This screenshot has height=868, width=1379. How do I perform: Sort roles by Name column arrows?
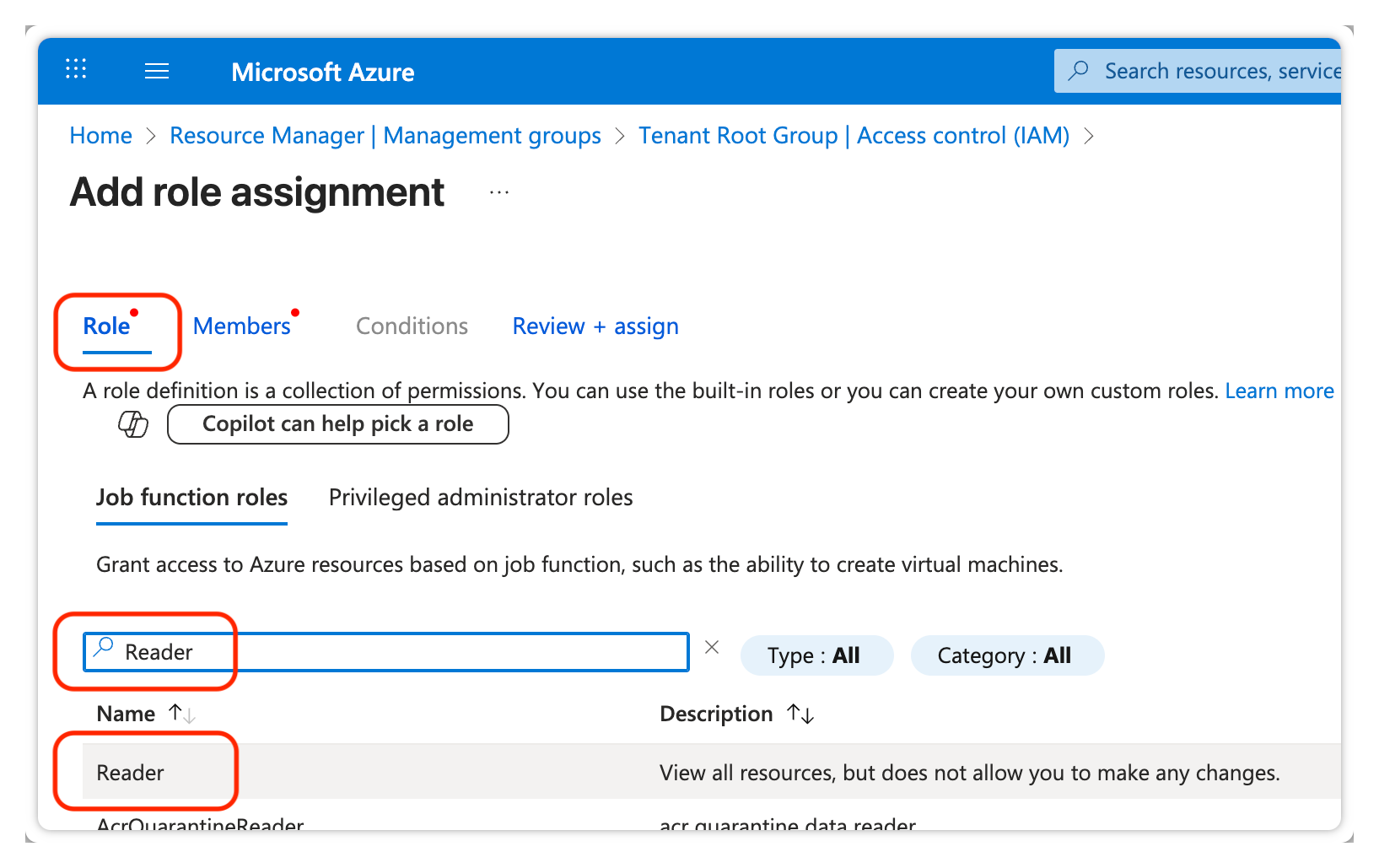(182, 714)
